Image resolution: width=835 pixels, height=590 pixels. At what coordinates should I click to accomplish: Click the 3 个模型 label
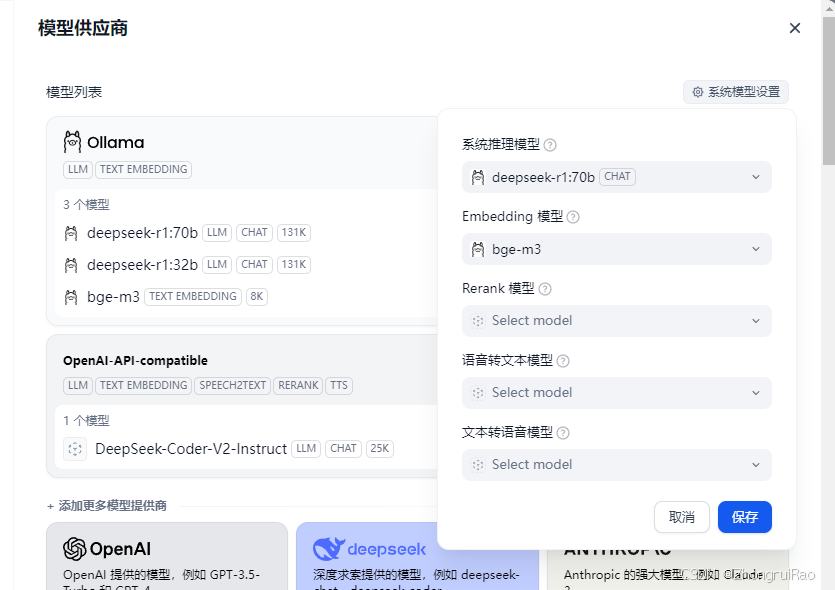[86, 205]
